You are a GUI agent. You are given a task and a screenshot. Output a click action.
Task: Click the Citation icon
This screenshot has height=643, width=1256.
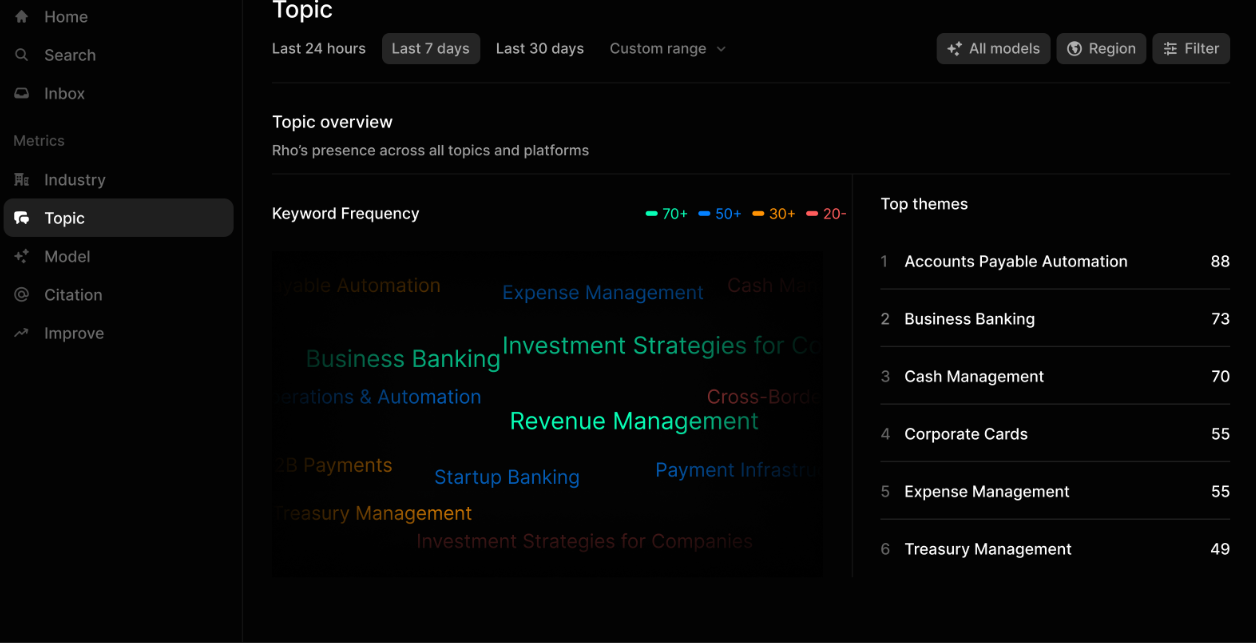21,294
